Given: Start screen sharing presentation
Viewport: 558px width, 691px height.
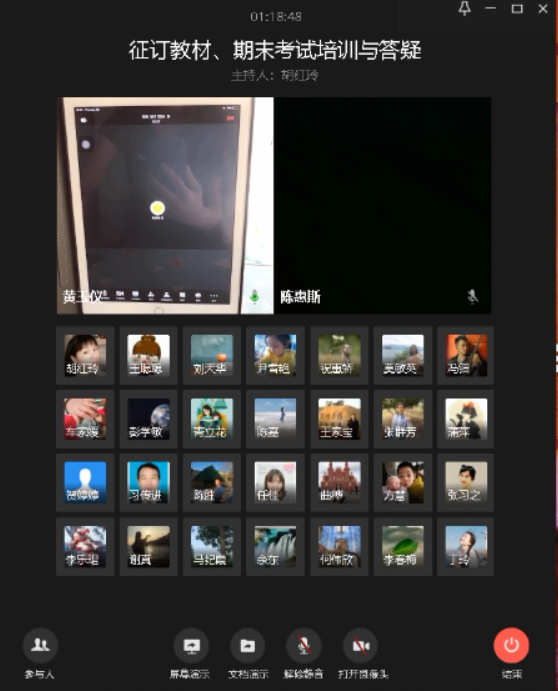Looking at the screenshot, I should click(191, 646).
